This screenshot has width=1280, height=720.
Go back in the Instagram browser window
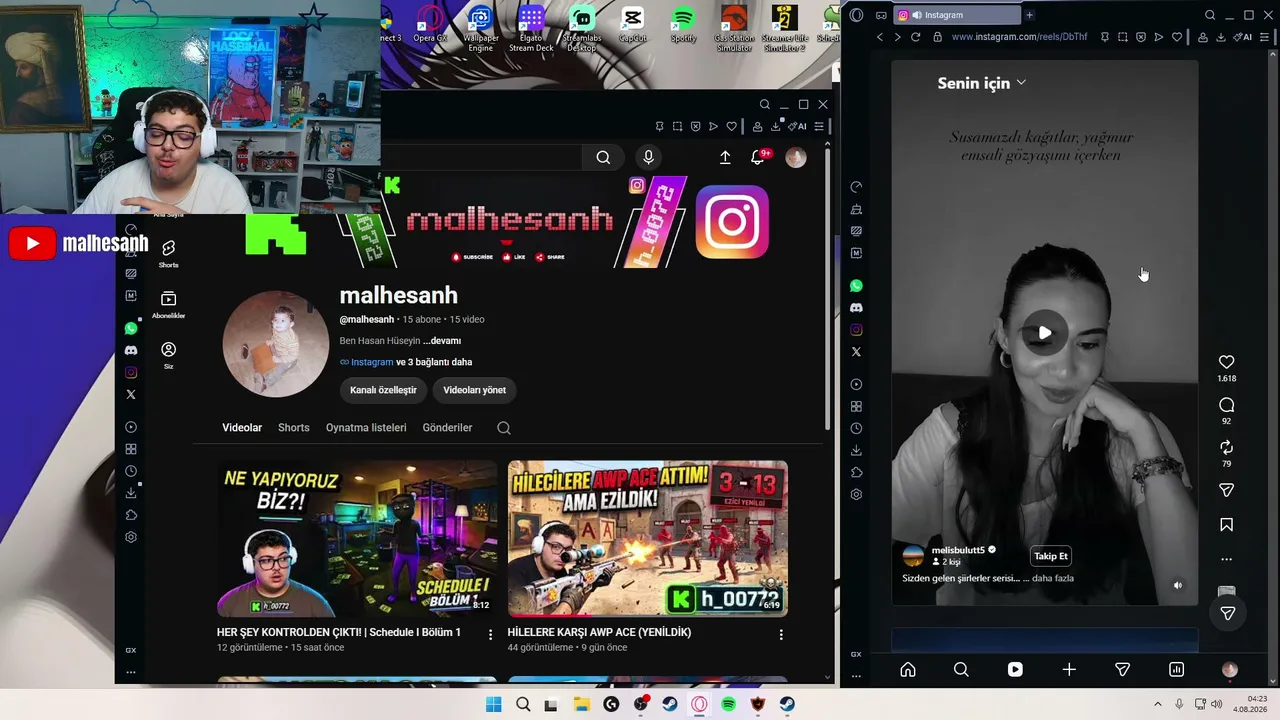click(880, 37)
